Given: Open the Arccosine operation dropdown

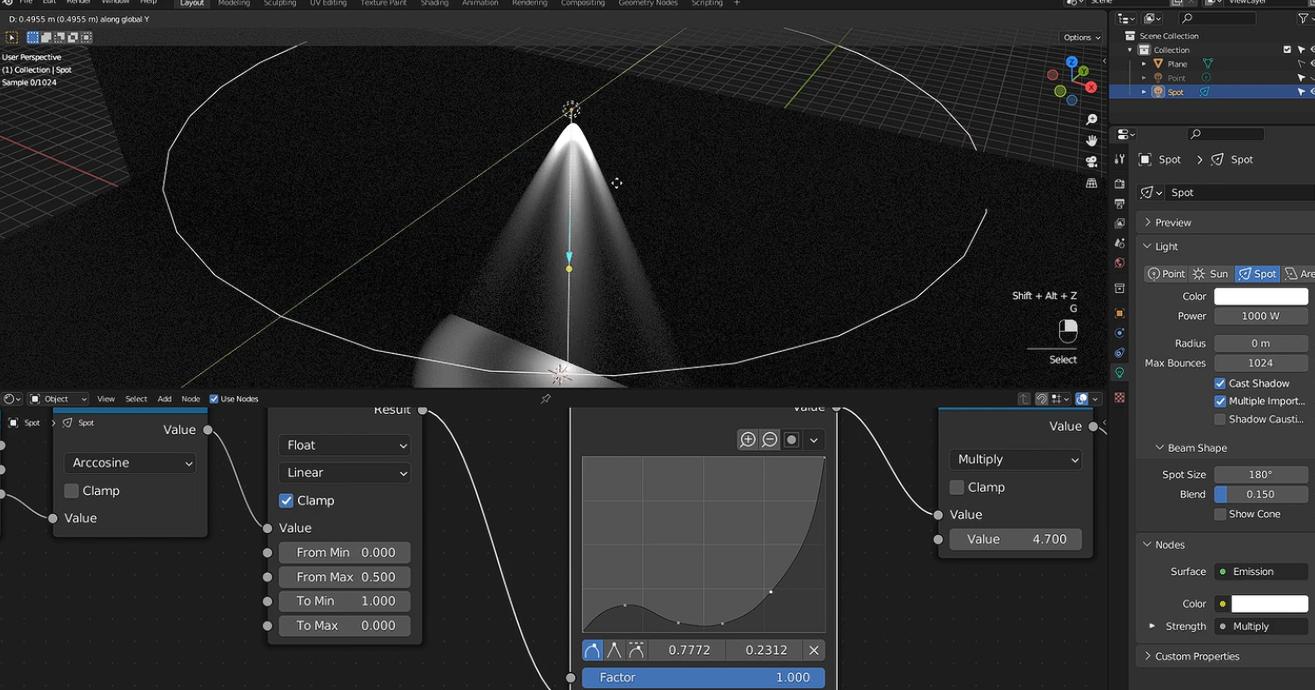Looking at the screenshot, I should 130,463.
